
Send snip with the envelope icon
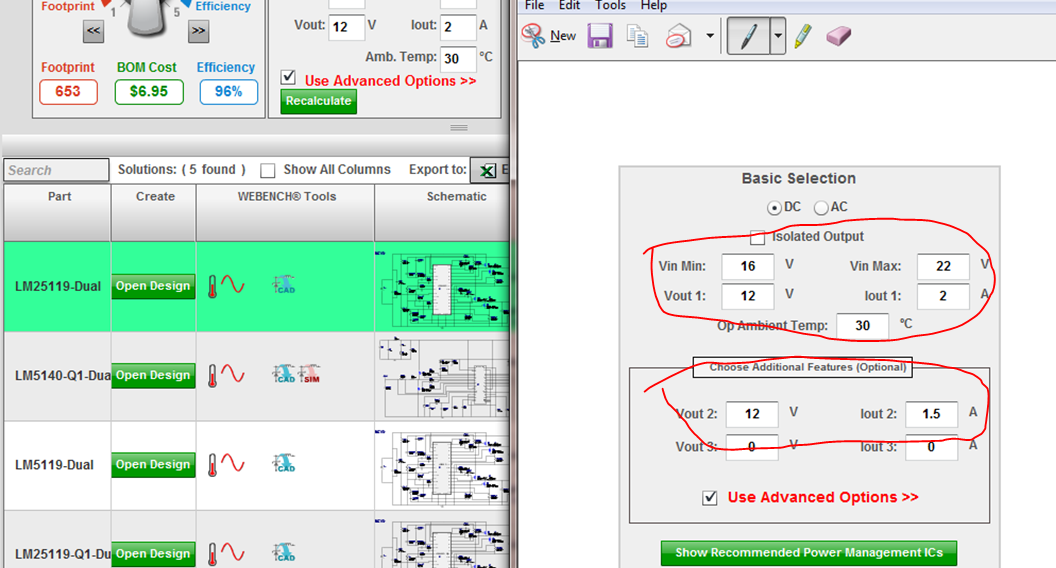678,36
